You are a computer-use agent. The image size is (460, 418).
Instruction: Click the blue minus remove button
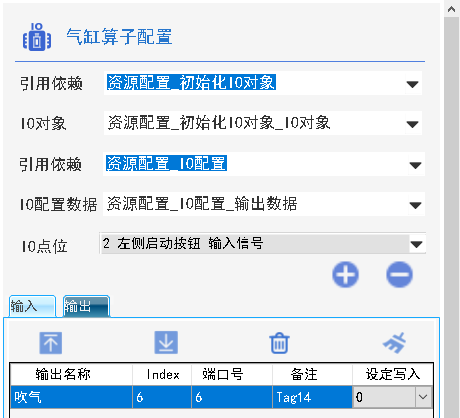click(x=399, y=275)
